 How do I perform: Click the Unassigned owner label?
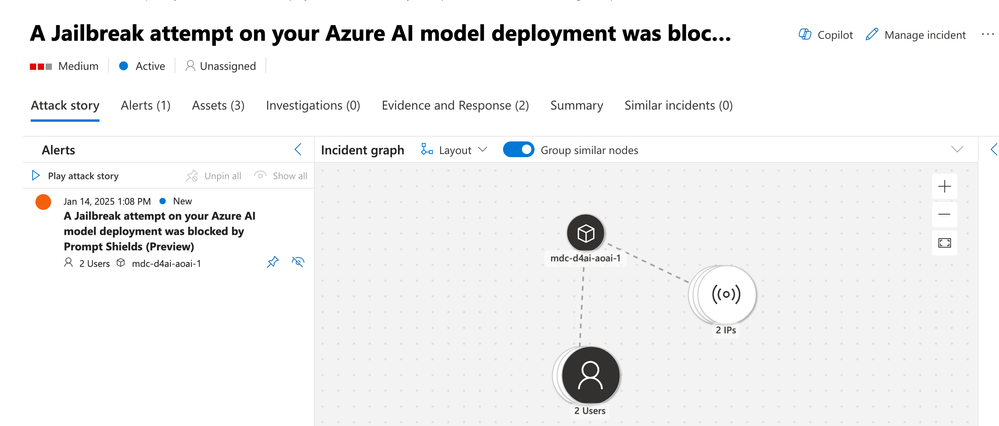220,66
